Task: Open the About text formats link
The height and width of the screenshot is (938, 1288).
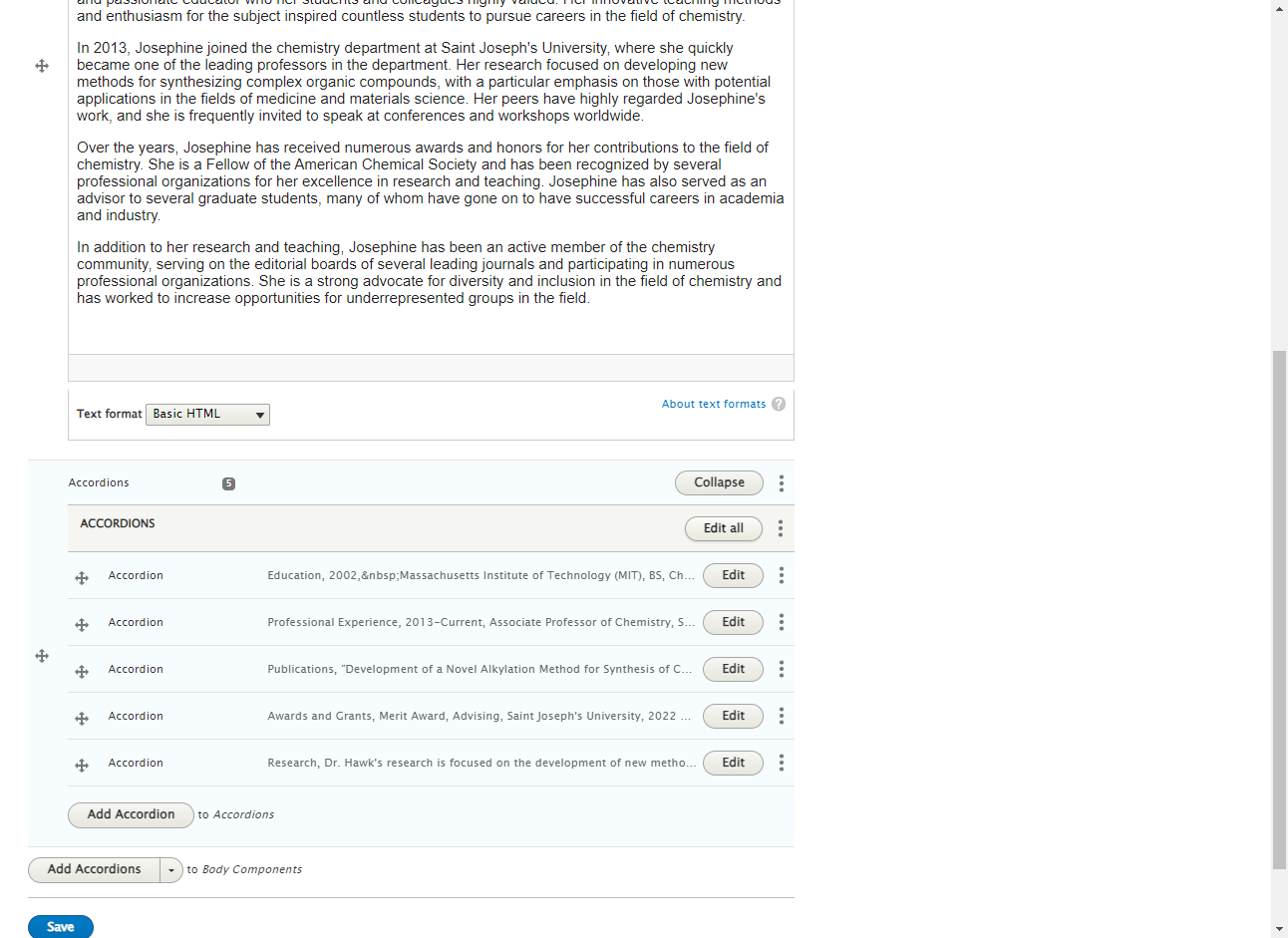Action: click(x=714, y=404)
